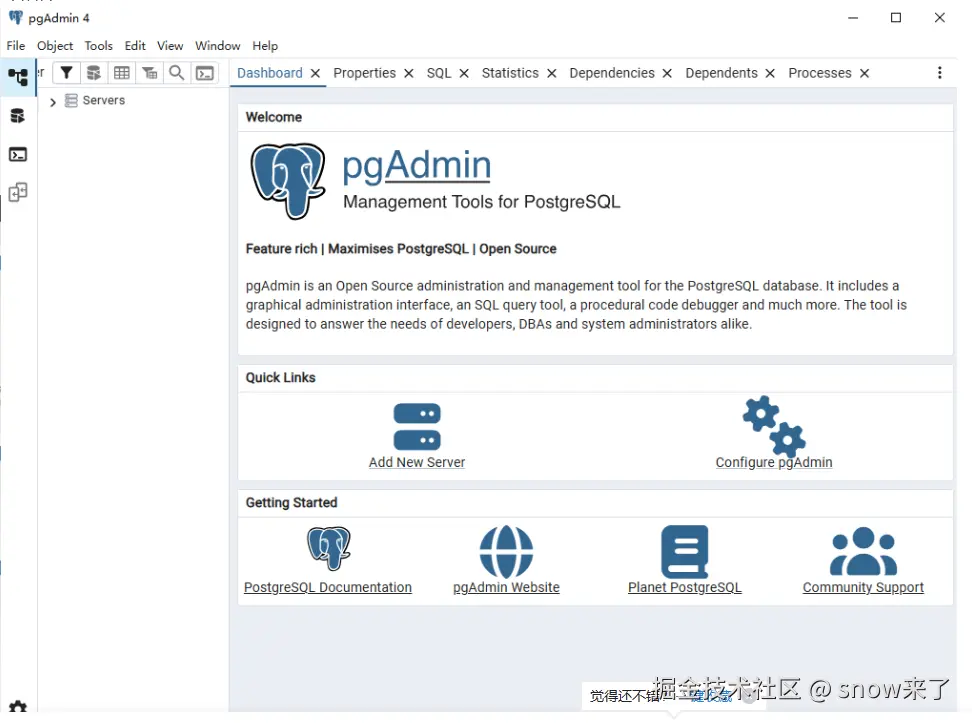Viewport: 972px width, 723px height.
Task: Switch to the Dependencies tab
Action: 612,73
